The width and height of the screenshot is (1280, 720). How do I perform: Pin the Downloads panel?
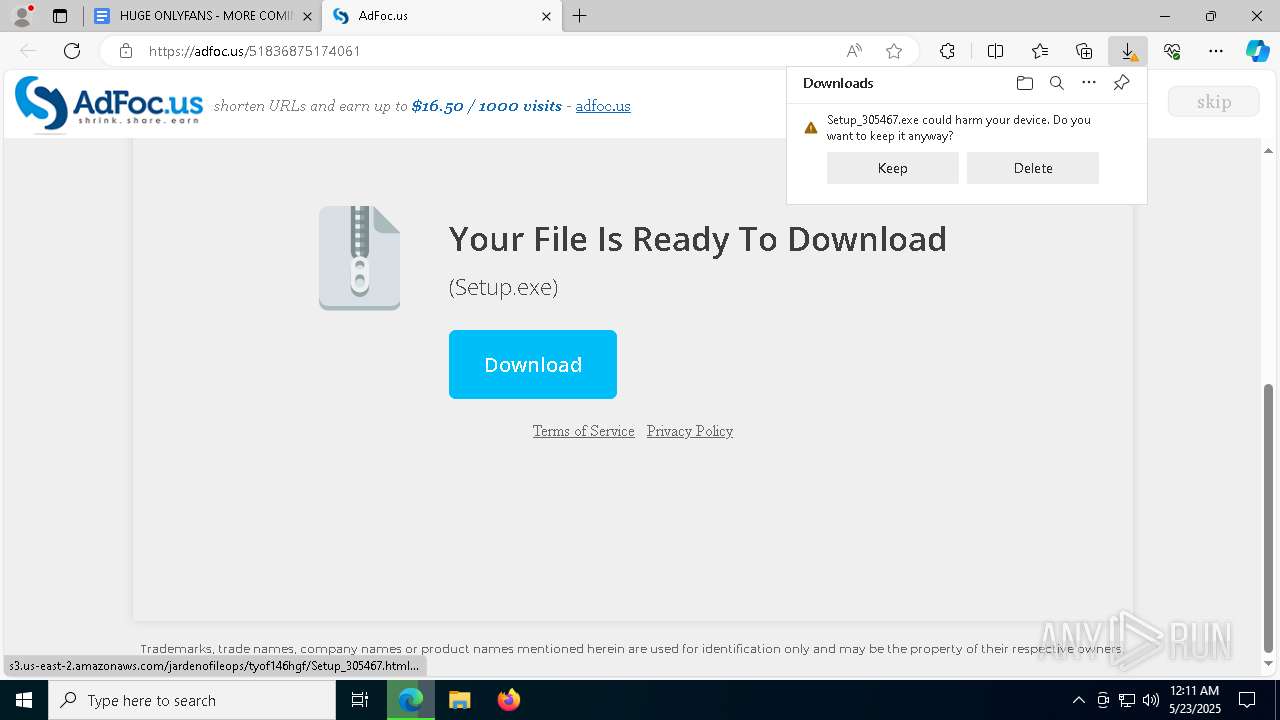[x=1121, y=83]
